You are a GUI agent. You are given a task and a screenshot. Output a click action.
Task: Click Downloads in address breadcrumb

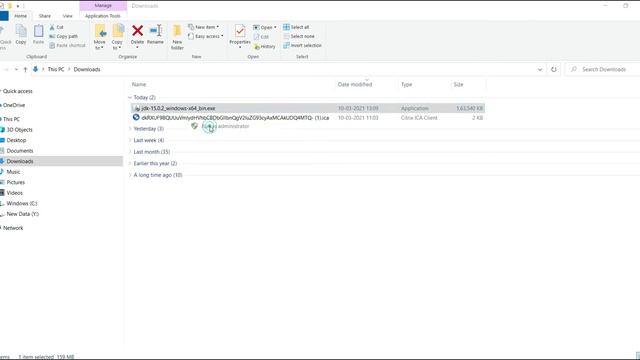pos(87,69)
